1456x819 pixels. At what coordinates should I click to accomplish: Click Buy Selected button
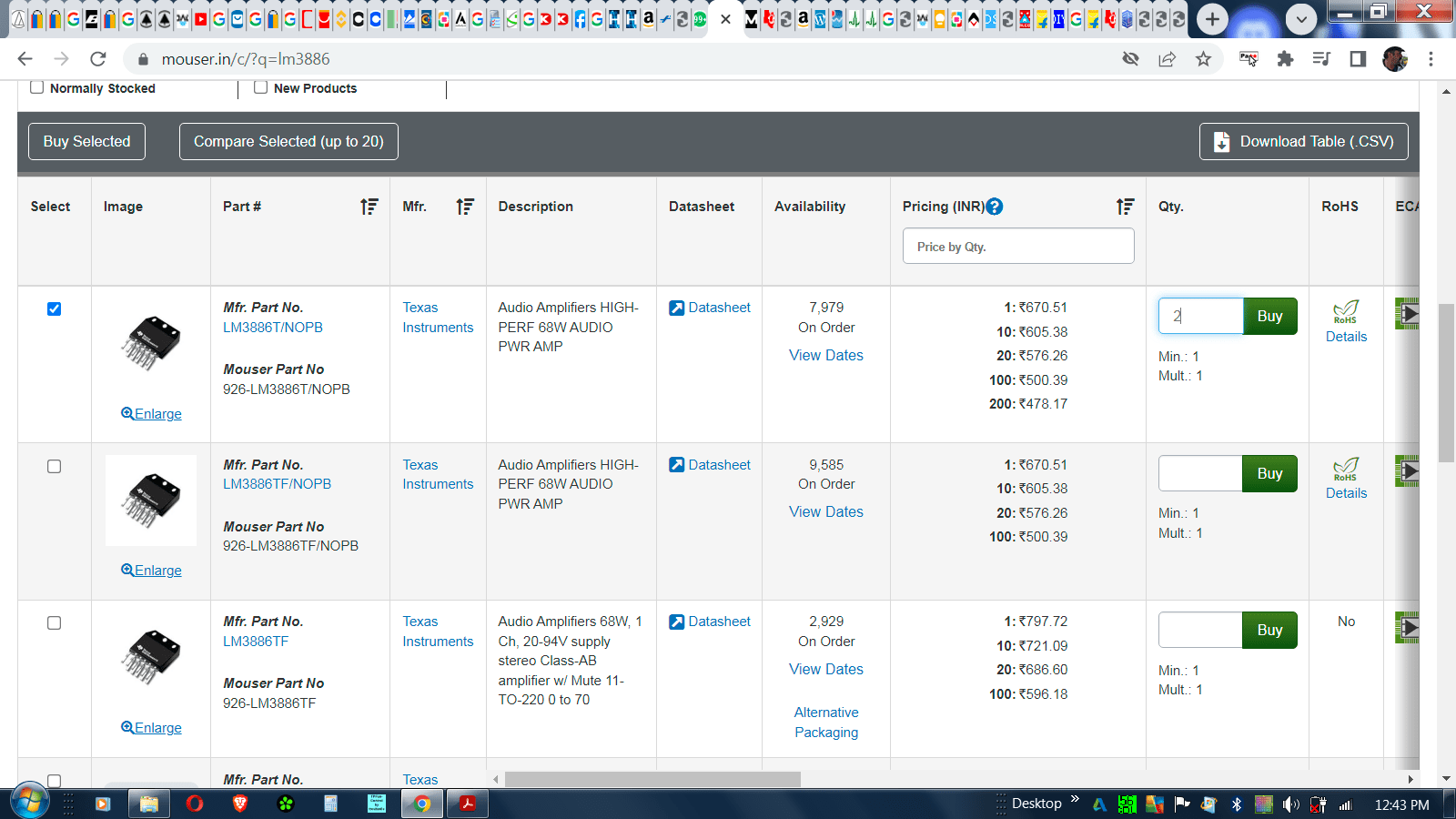(x=86, y=141)
